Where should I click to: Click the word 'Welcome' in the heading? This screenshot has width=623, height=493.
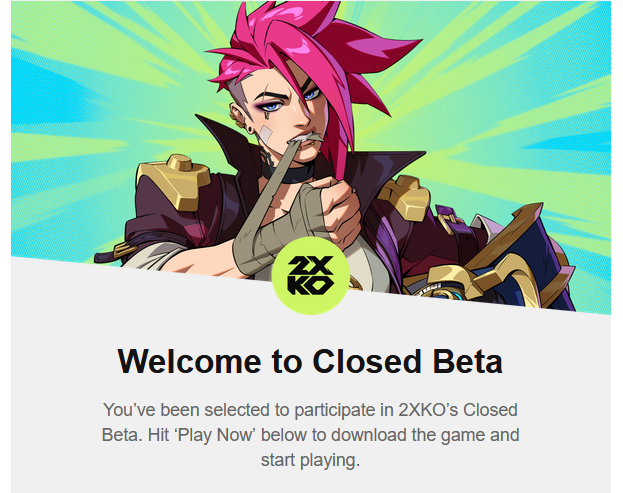190,361
